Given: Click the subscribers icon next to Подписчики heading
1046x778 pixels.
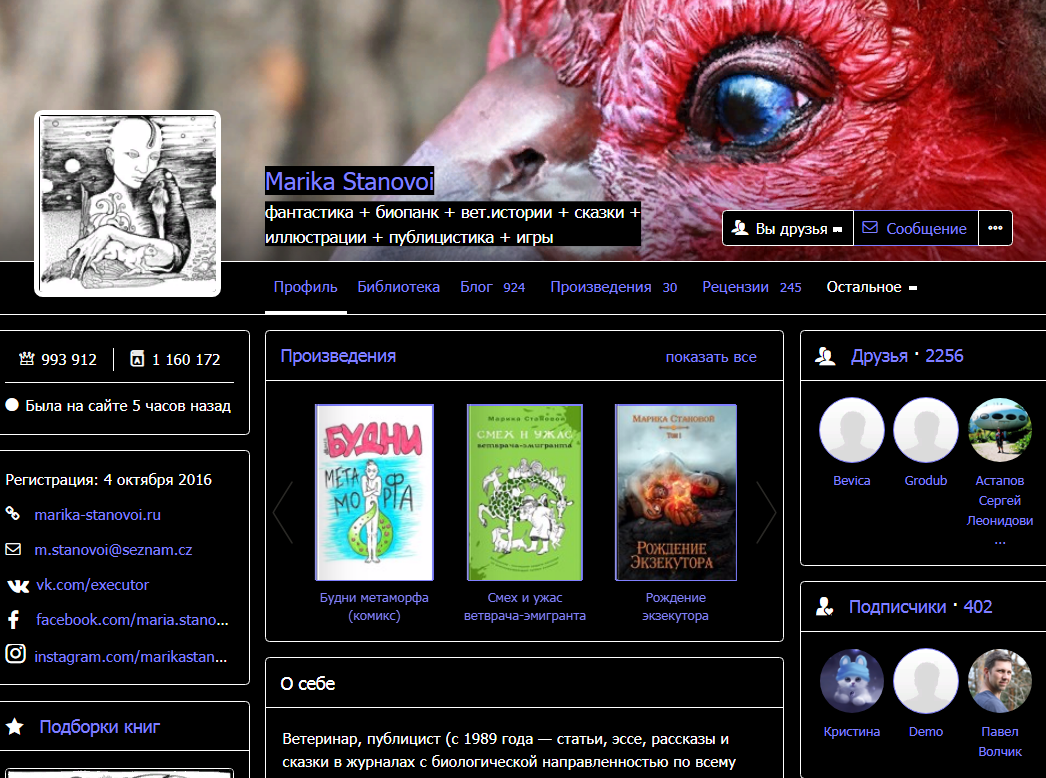Looking at the screenshot, I should pos(825,607).
